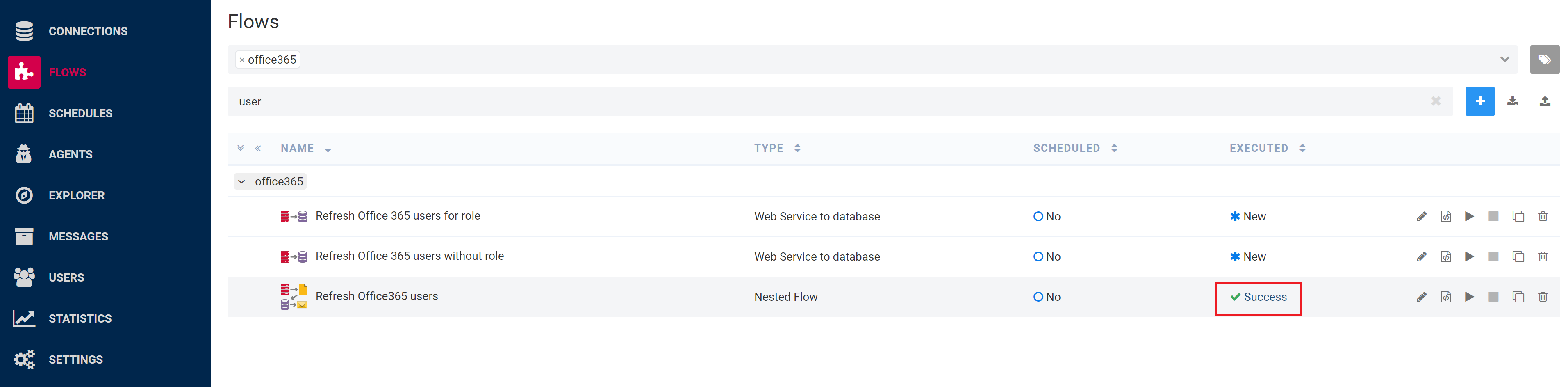The image size is (1568, 387).
Task: View code of 'users without role' flow
Action: (x=1446, y=256)
